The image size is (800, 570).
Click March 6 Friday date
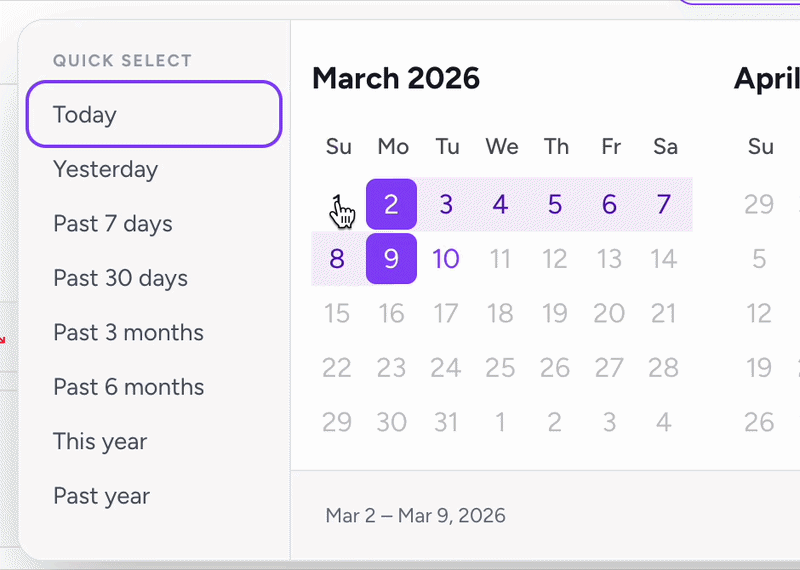coord(609,204)
